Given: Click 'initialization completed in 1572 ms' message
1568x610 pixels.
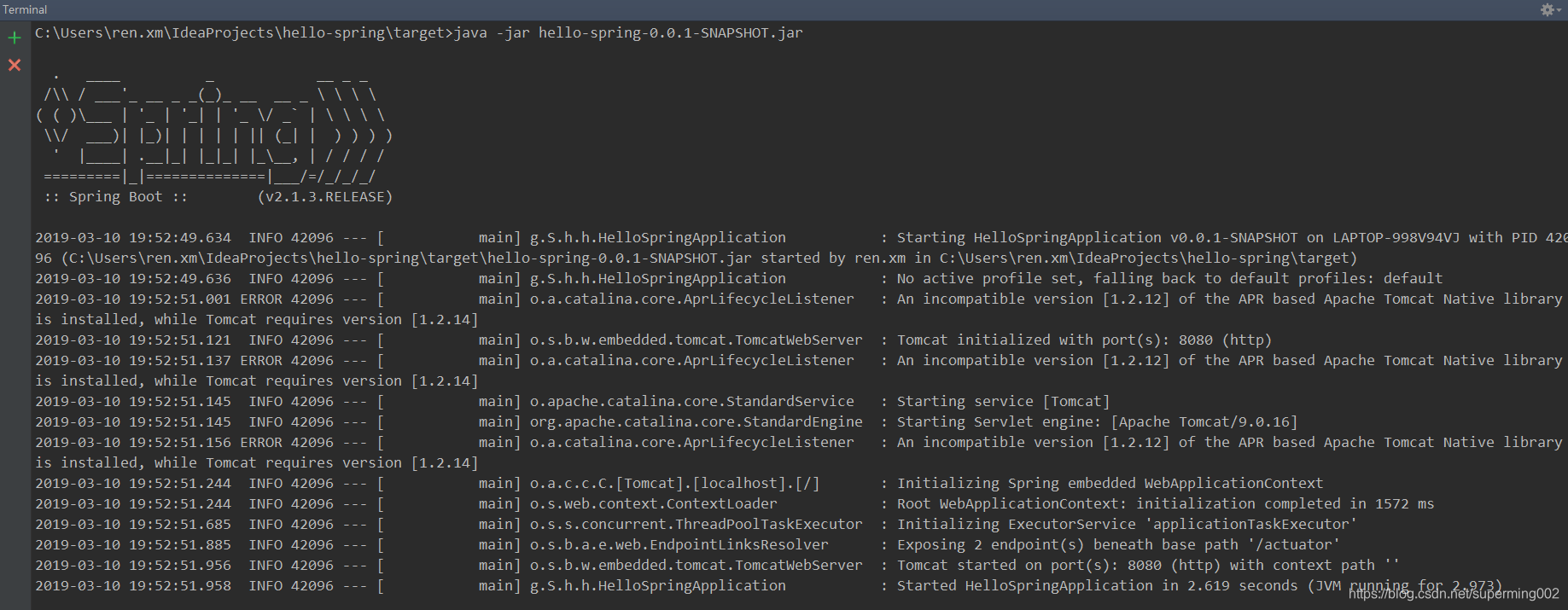Looking at the screenshot, I should point(1285,504).
